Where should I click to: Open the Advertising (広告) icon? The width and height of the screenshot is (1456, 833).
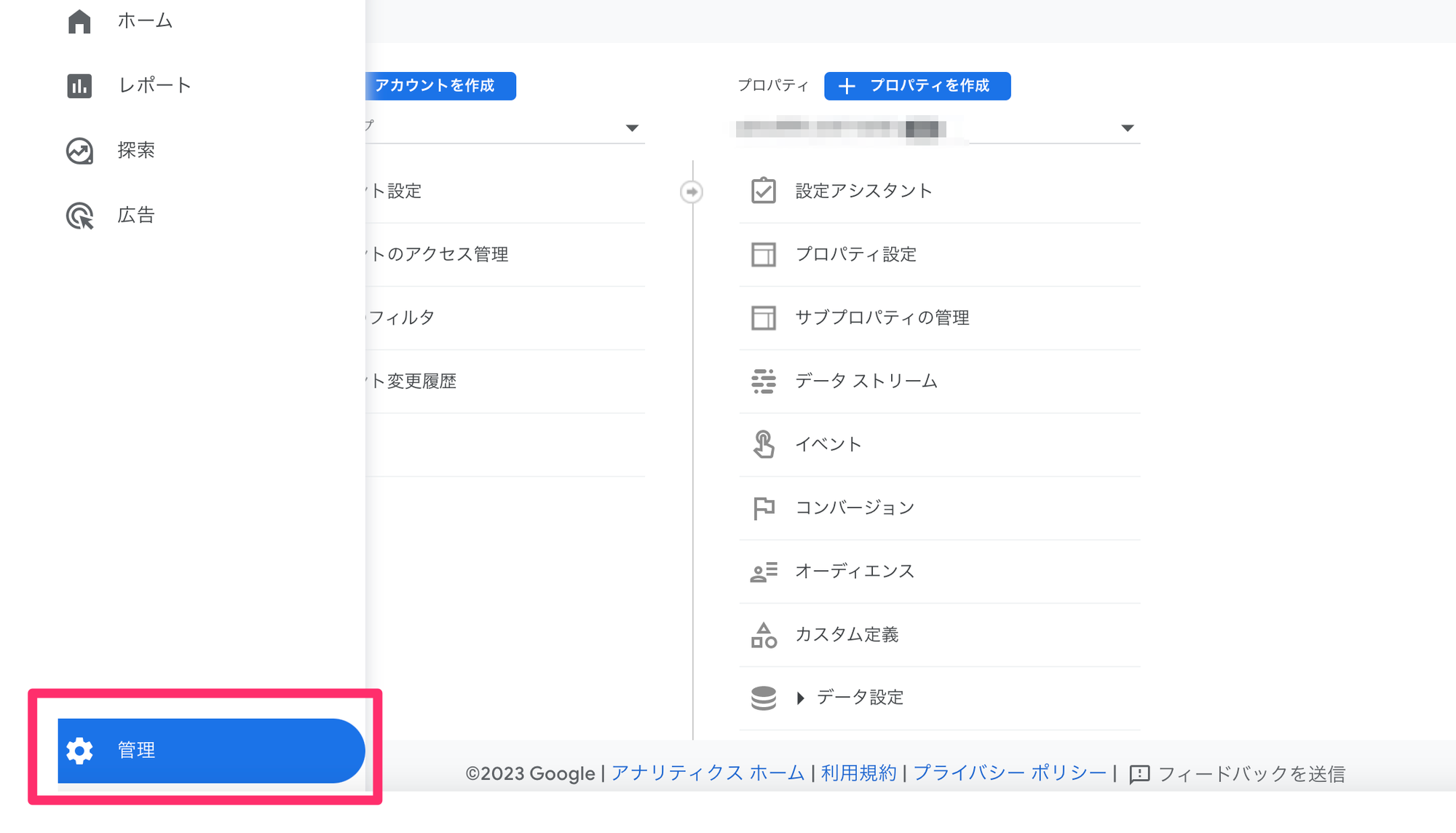click(79, 216)
